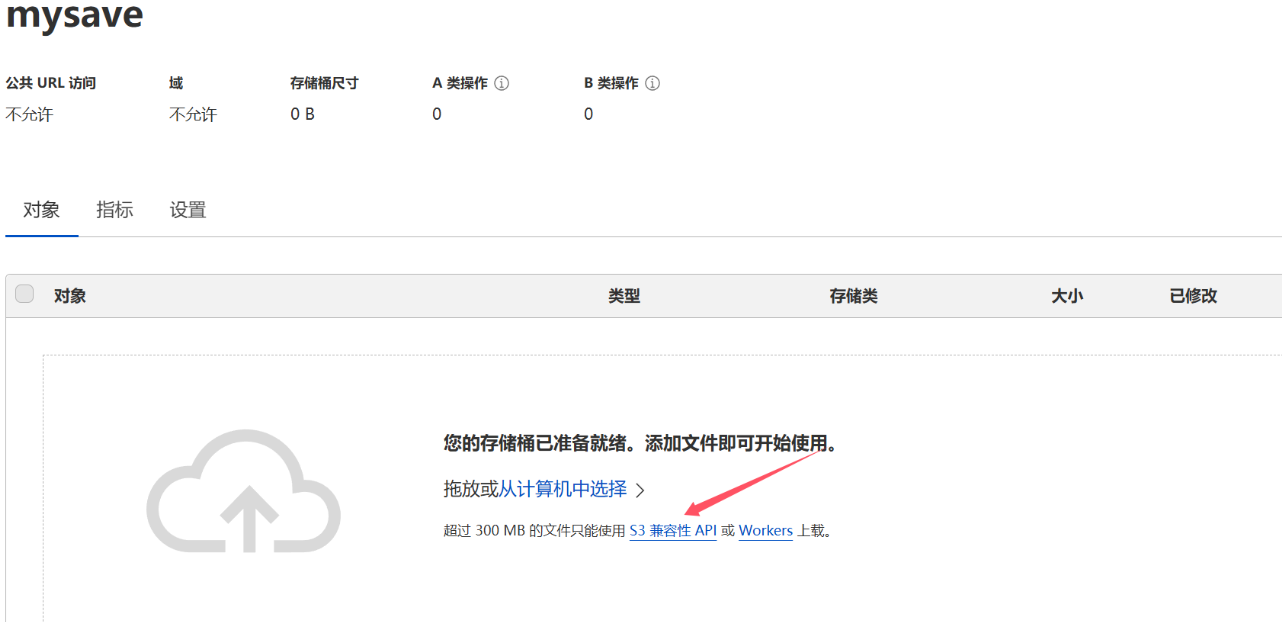1282x622 pixels.
Task: Click the 类型 column header
Action: pyautogui.click(x=624, y=296)
